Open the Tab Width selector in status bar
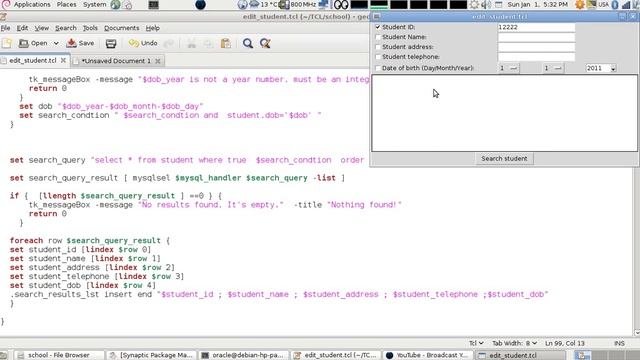Screen dimensions: 640x360 pos(514,343)
